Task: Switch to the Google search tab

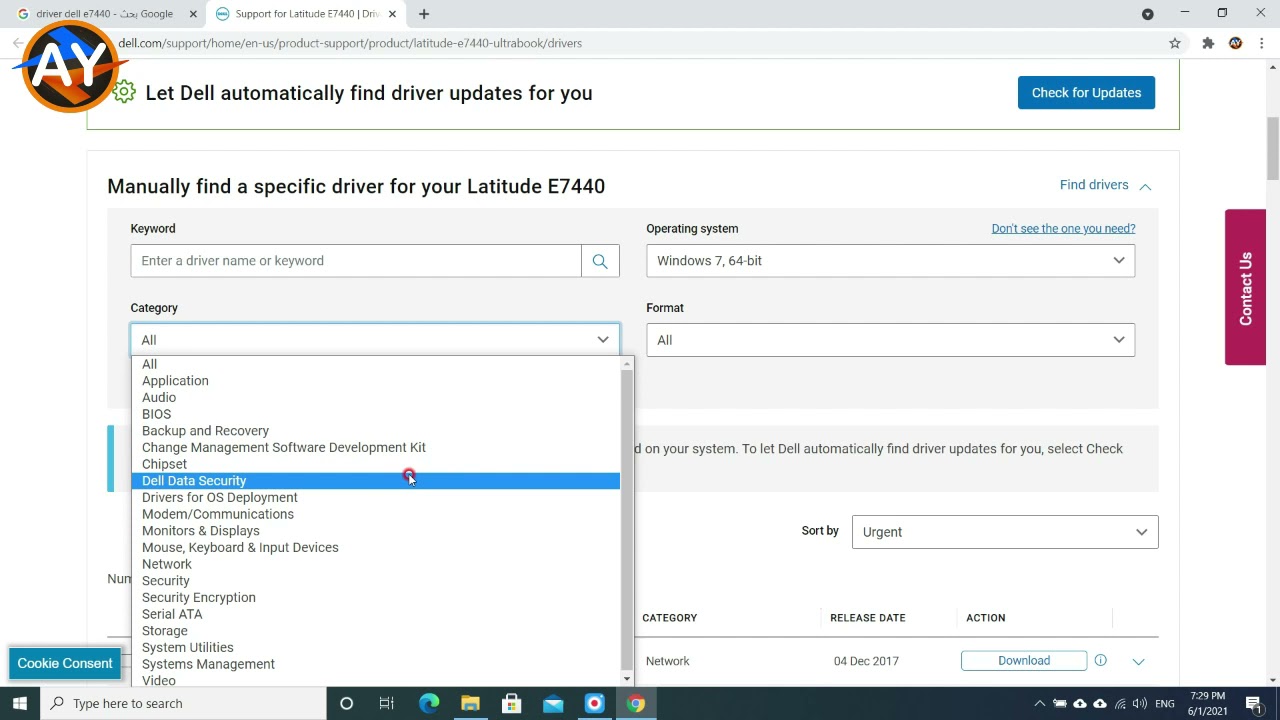Action: click(104, 14)
